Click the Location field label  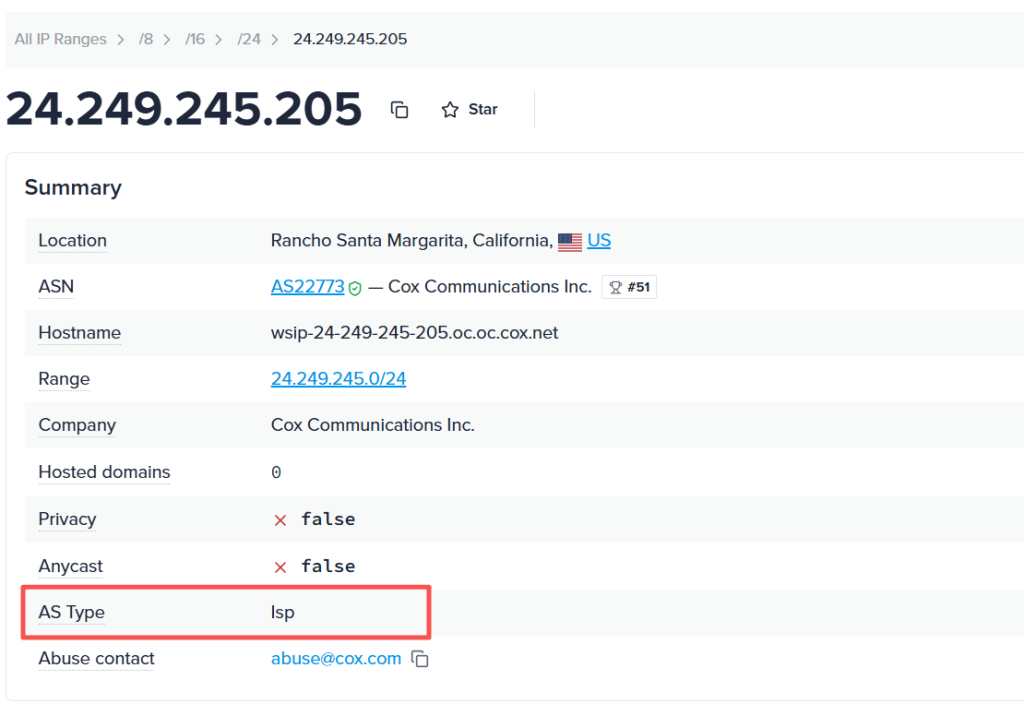tap(72, 240)
